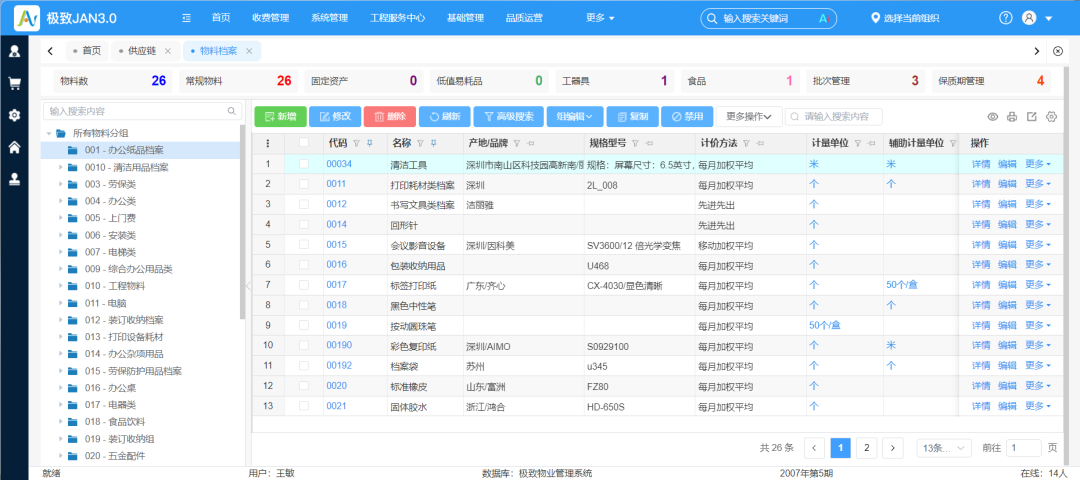Check the row for 固体胶水
Viewport: 1080px width, 480px height.
coord(304,406)
